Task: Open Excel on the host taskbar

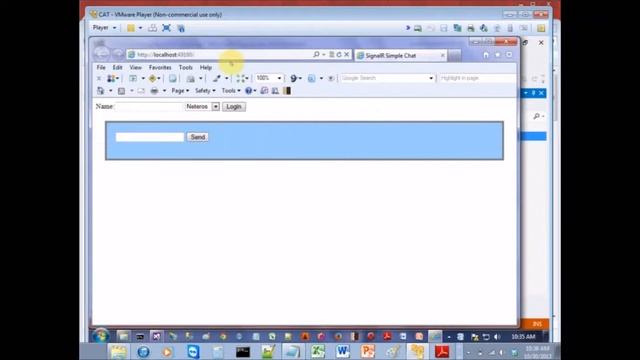Action: pyautogui.click(x=318, y=351)
